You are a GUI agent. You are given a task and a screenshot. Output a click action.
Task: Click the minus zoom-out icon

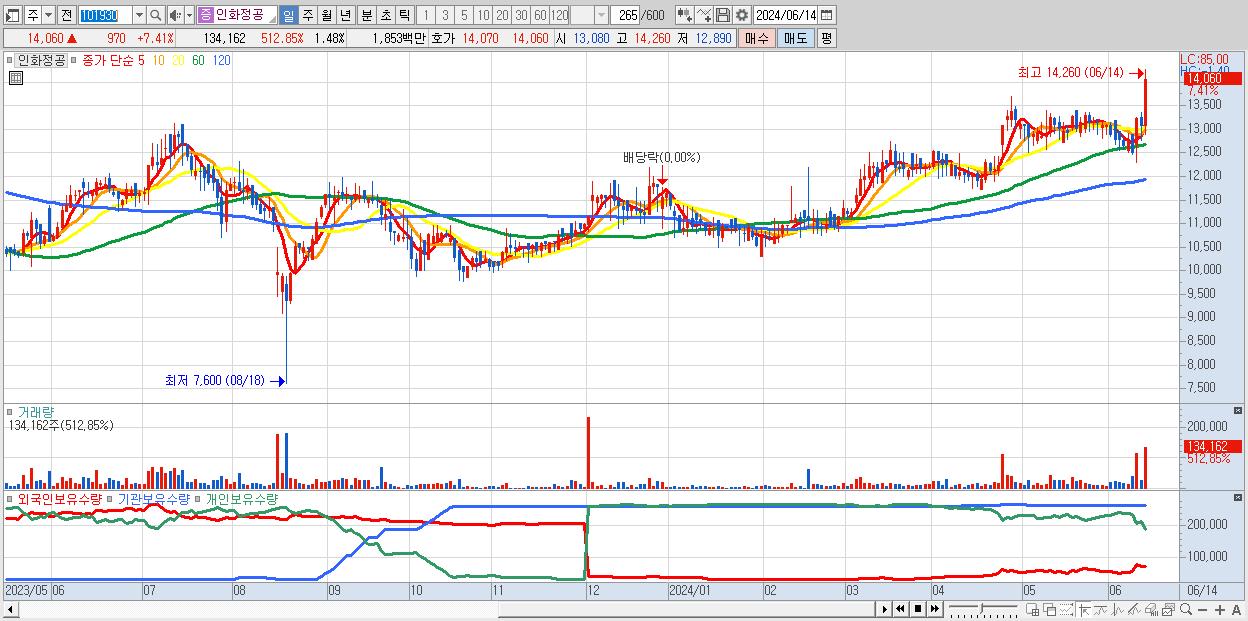(x=1203, y=610)
